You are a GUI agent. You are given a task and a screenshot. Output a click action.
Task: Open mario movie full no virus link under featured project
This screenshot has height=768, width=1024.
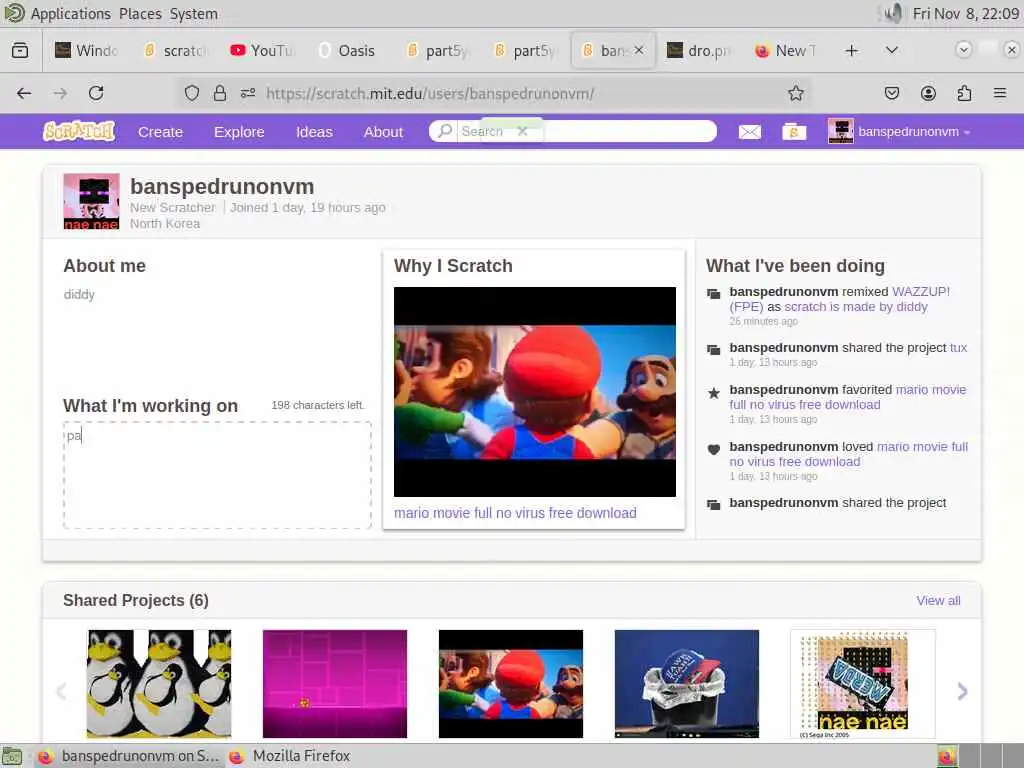point(515,513)
